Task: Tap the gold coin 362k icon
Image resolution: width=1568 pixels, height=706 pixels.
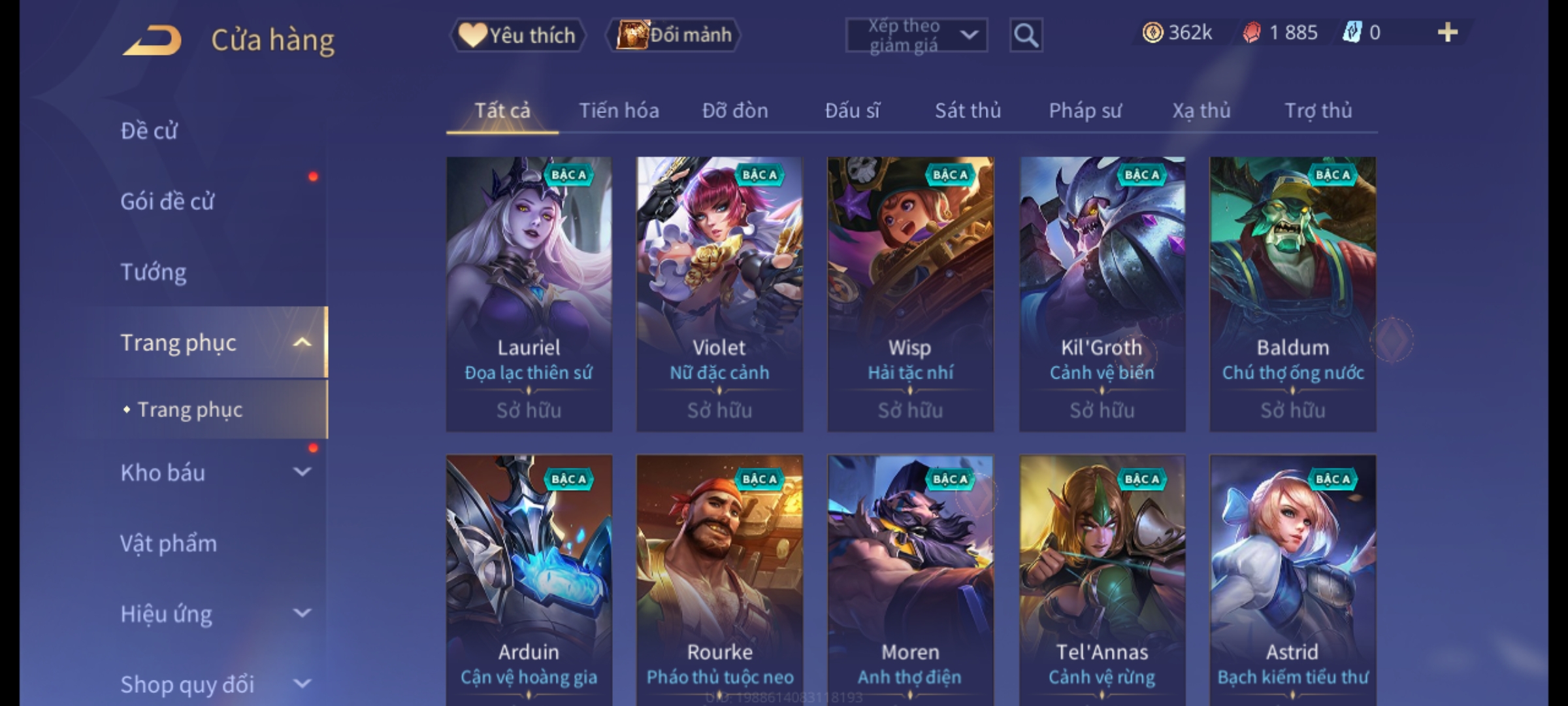Action: 1152,32
